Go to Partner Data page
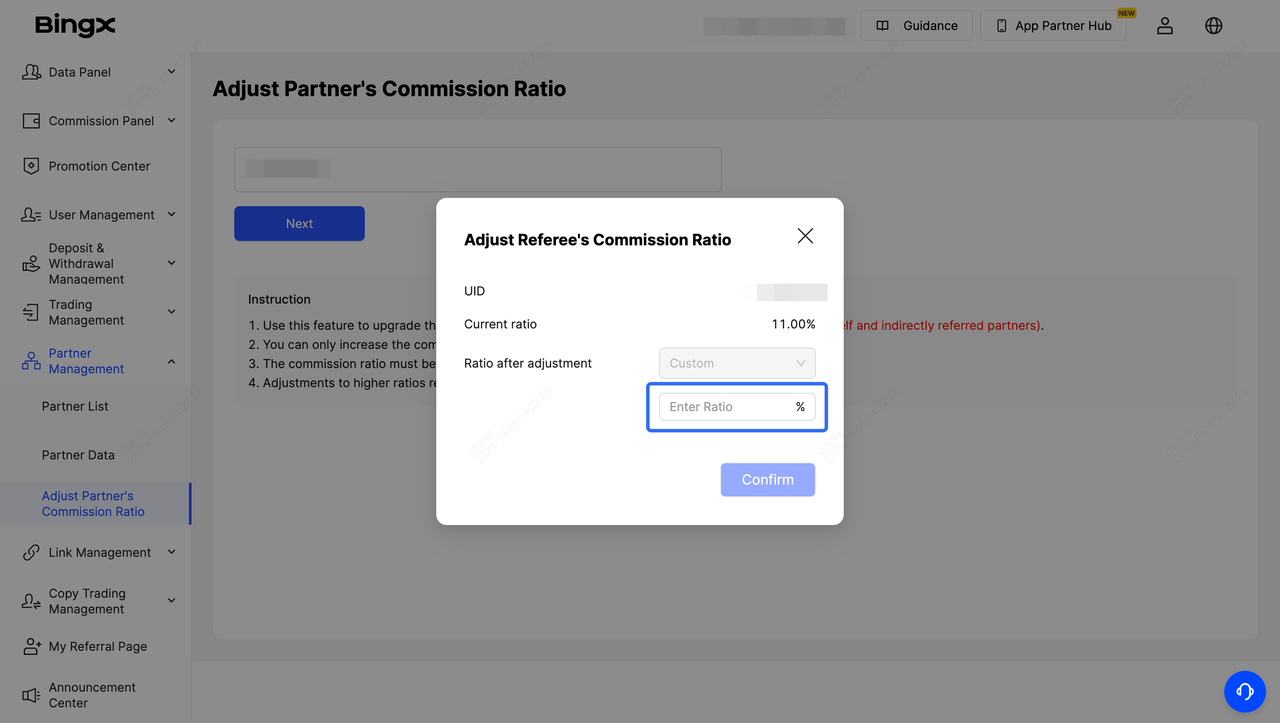Viewport: 1280px width, 723px height. pyautogui.click(x=78, y=455)
